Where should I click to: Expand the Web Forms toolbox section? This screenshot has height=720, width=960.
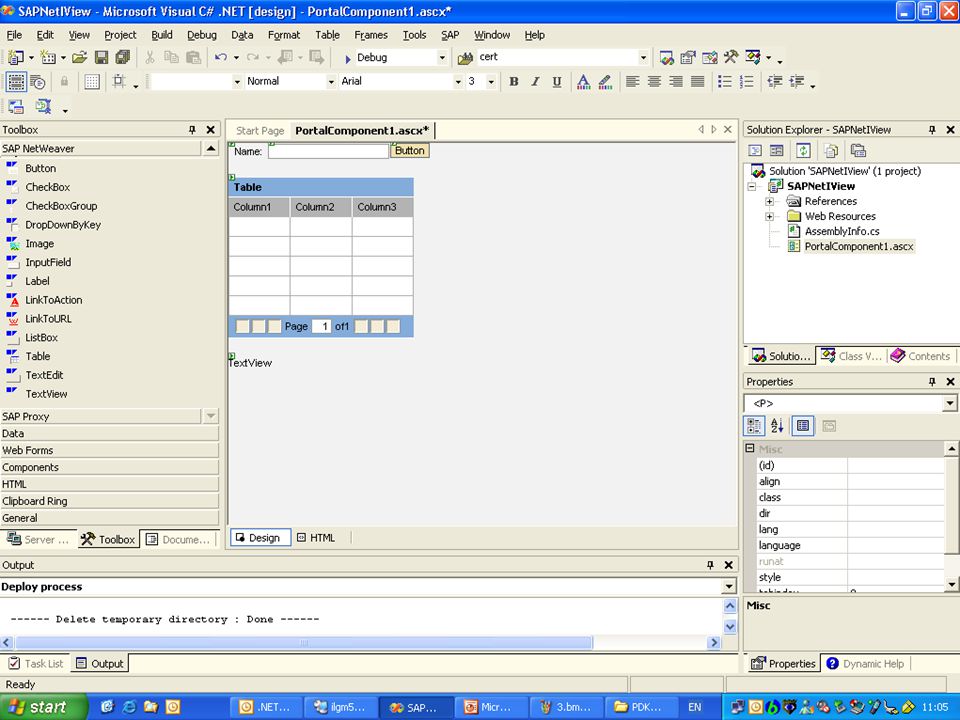click(x=109, y=450)
